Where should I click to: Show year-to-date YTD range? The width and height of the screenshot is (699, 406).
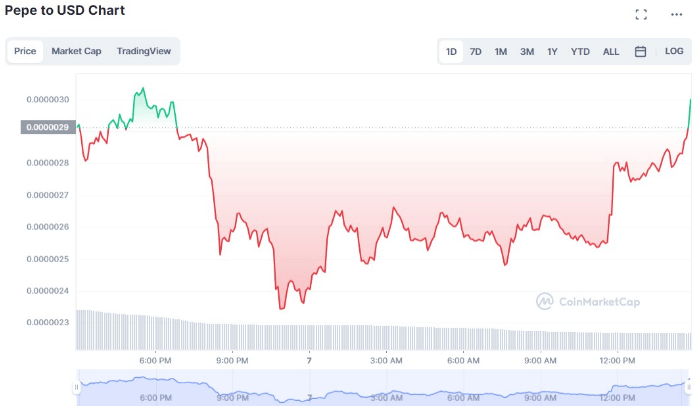click(x=580, y=52)
